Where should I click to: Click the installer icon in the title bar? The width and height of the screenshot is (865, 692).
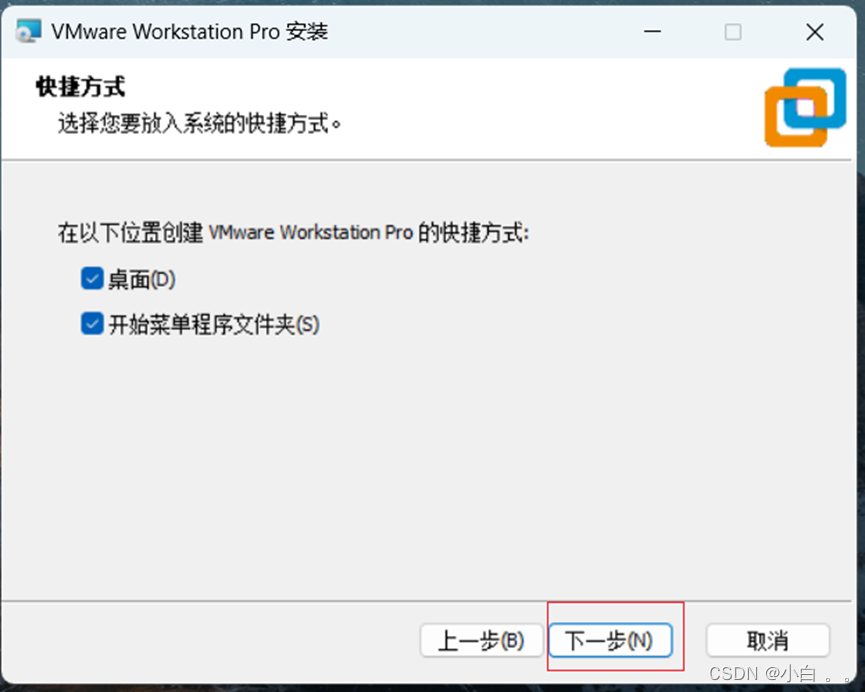tap(28, 31)
